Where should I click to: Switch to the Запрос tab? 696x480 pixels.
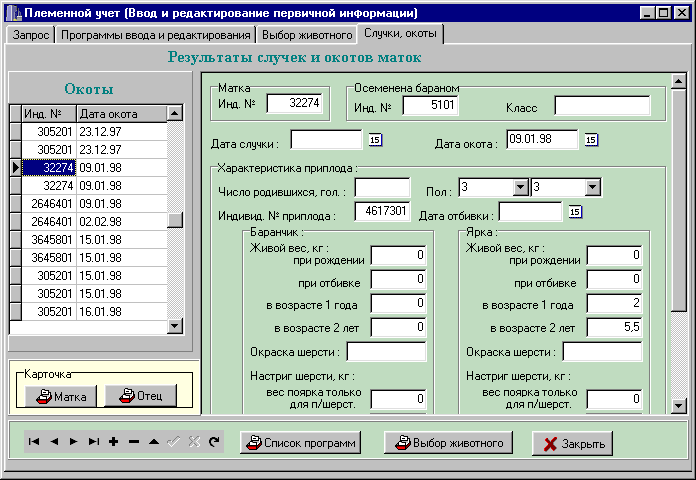coord(30,35)
